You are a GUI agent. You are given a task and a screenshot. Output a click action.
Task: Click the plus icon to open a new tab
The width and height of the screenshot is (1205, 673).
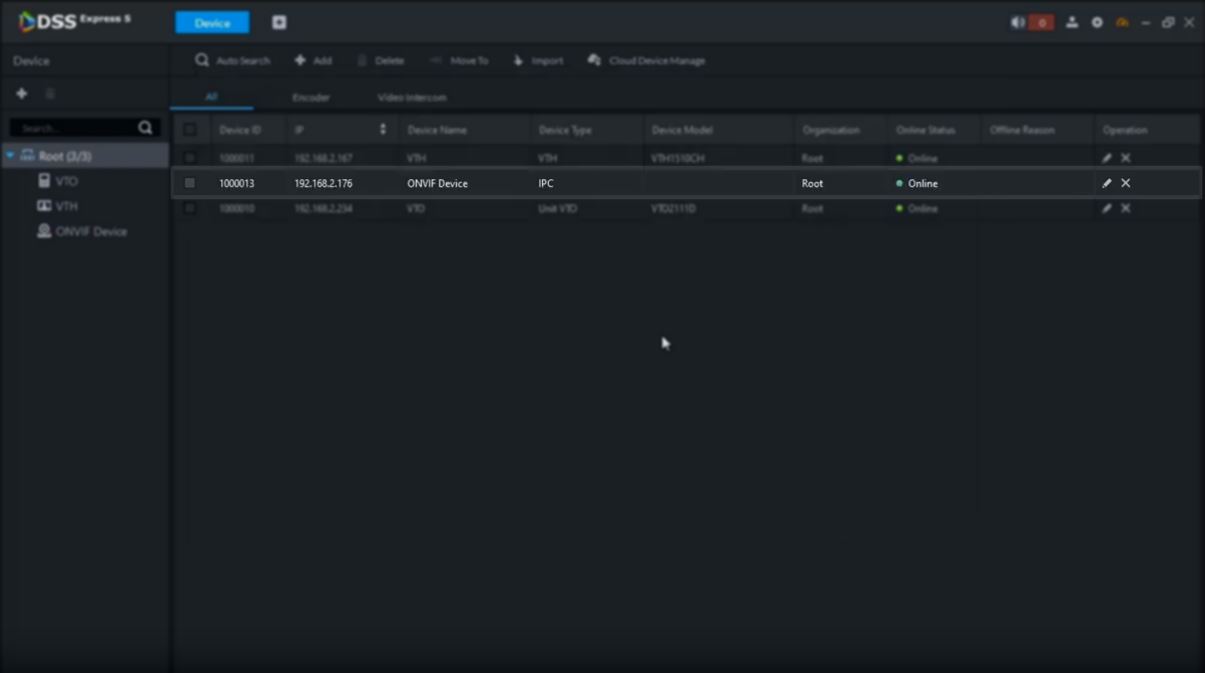[279, 22]
